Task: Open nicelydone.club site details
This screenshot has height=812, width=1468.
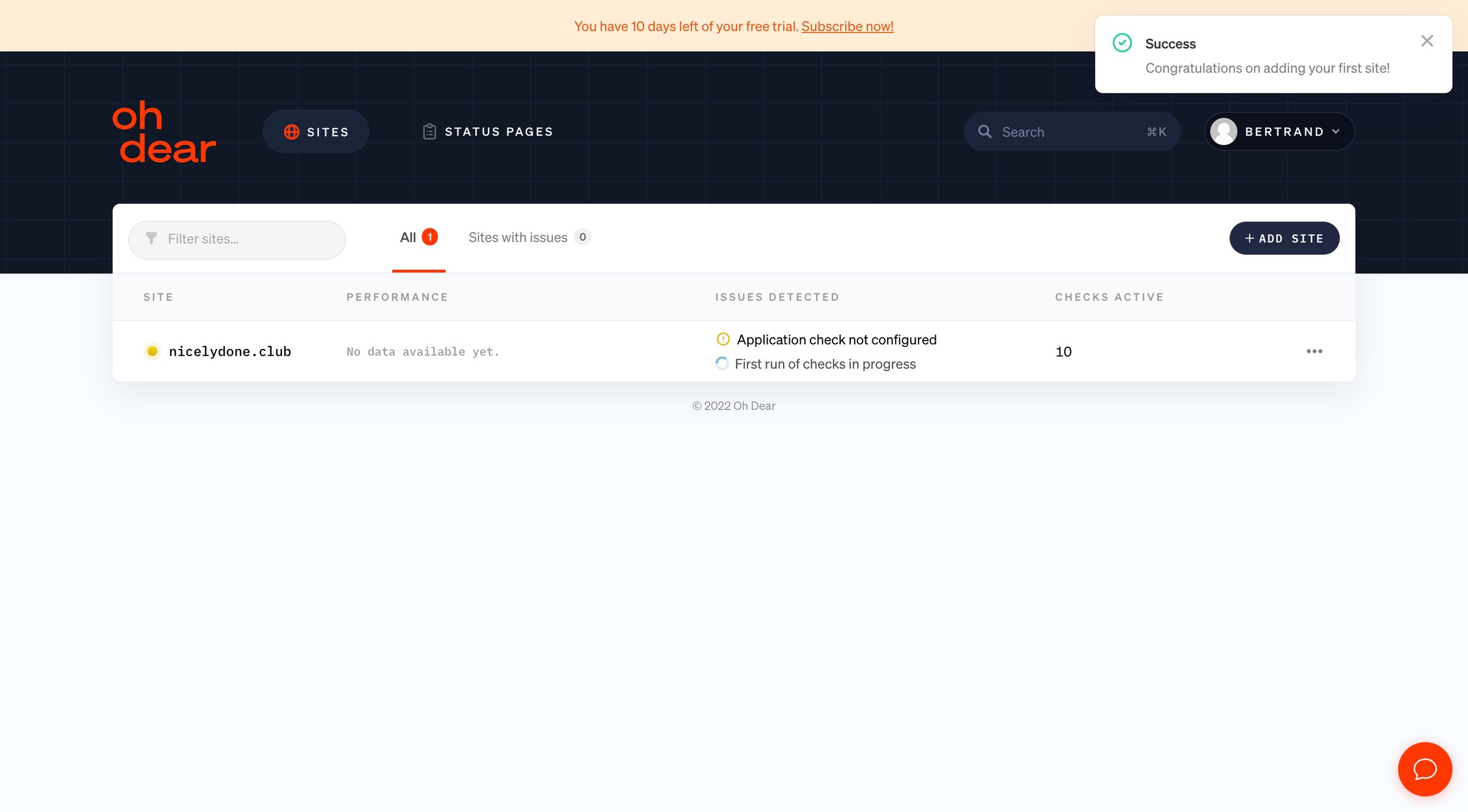Action: 230,352
